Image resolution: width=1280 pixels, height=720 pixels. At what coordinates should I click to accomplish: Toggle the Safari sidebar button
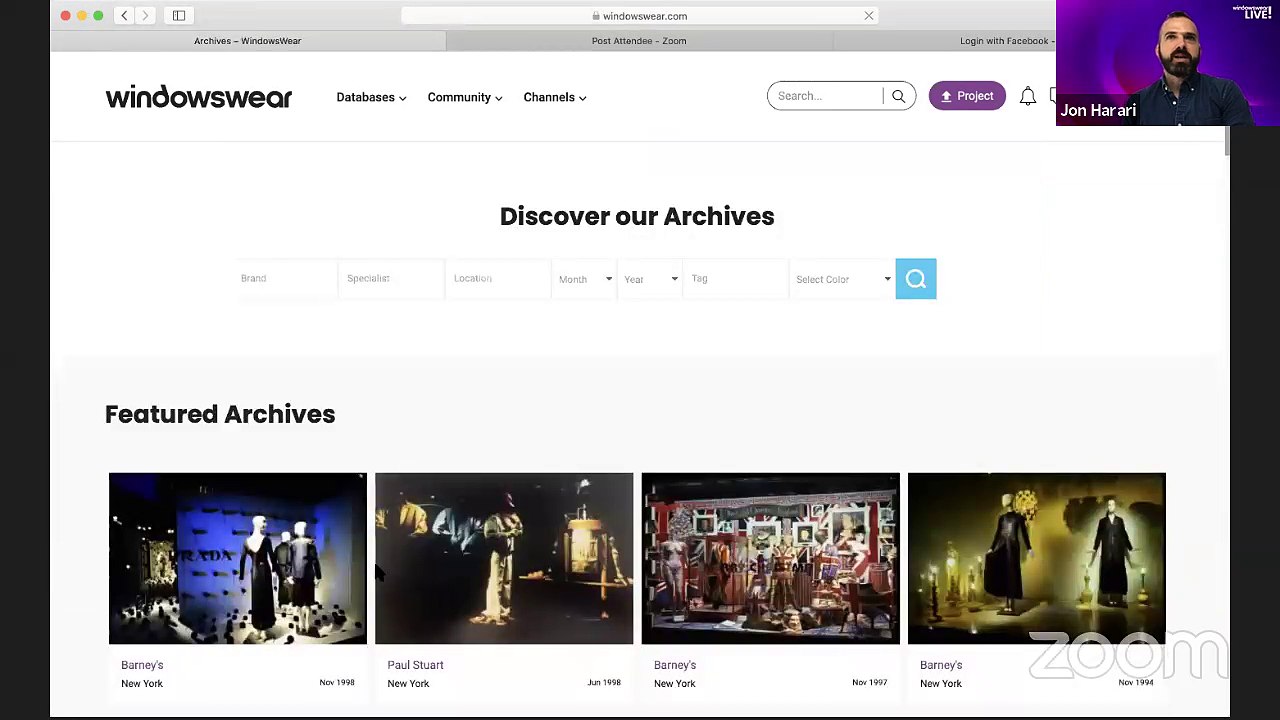179,16
